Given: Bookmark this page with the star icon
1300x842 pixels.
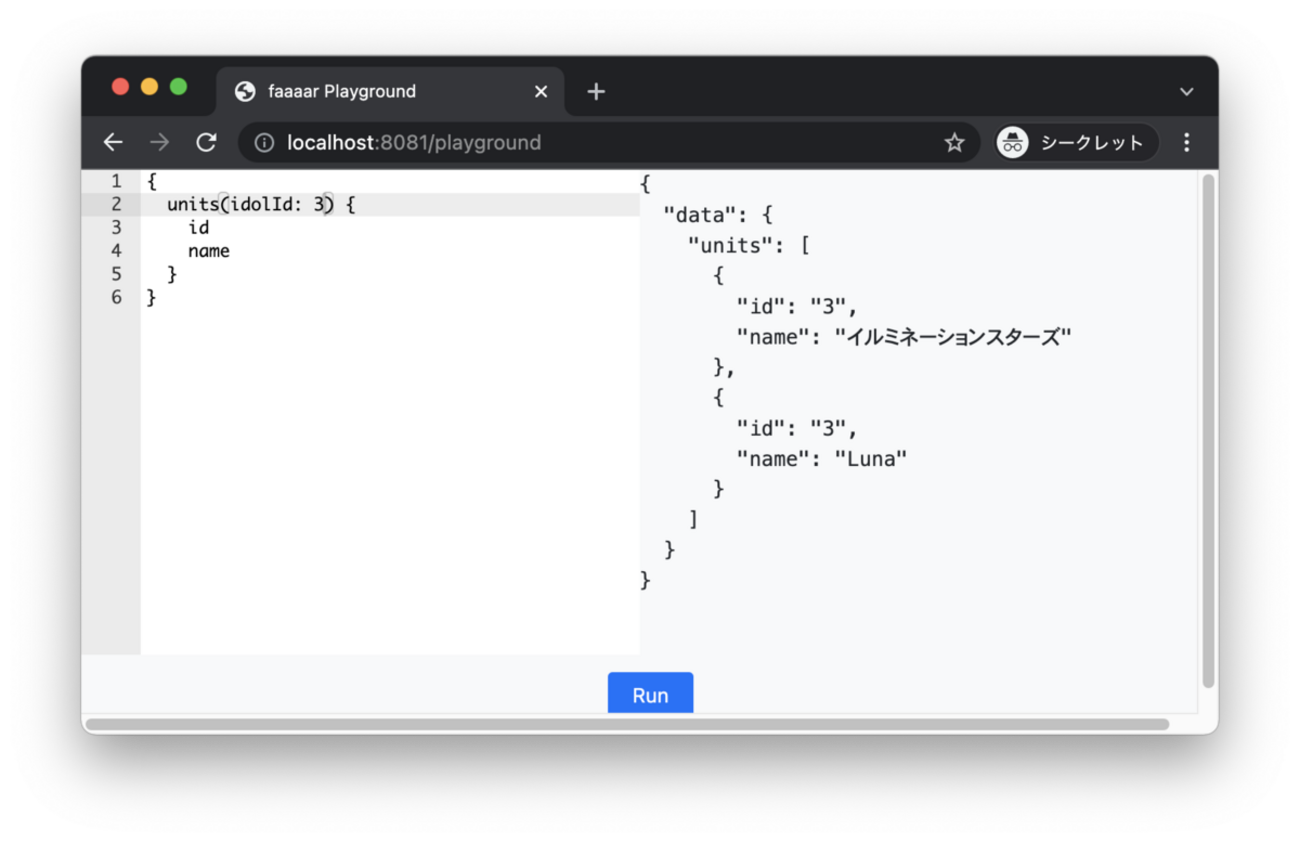Looking at the screenshot, I should coord(954,143).
